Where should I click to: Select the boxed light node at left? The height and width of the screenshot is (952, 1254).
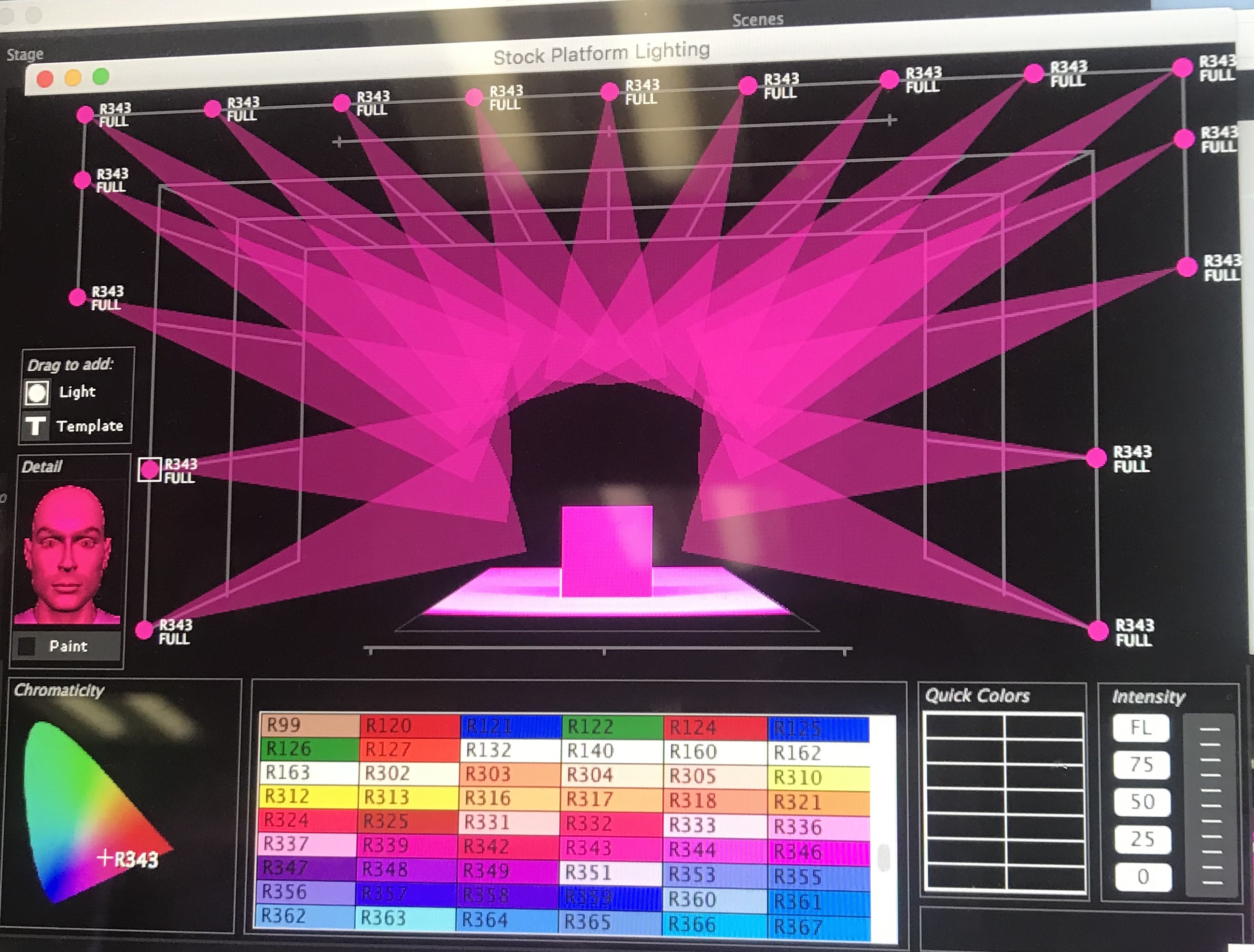point(150,469)
